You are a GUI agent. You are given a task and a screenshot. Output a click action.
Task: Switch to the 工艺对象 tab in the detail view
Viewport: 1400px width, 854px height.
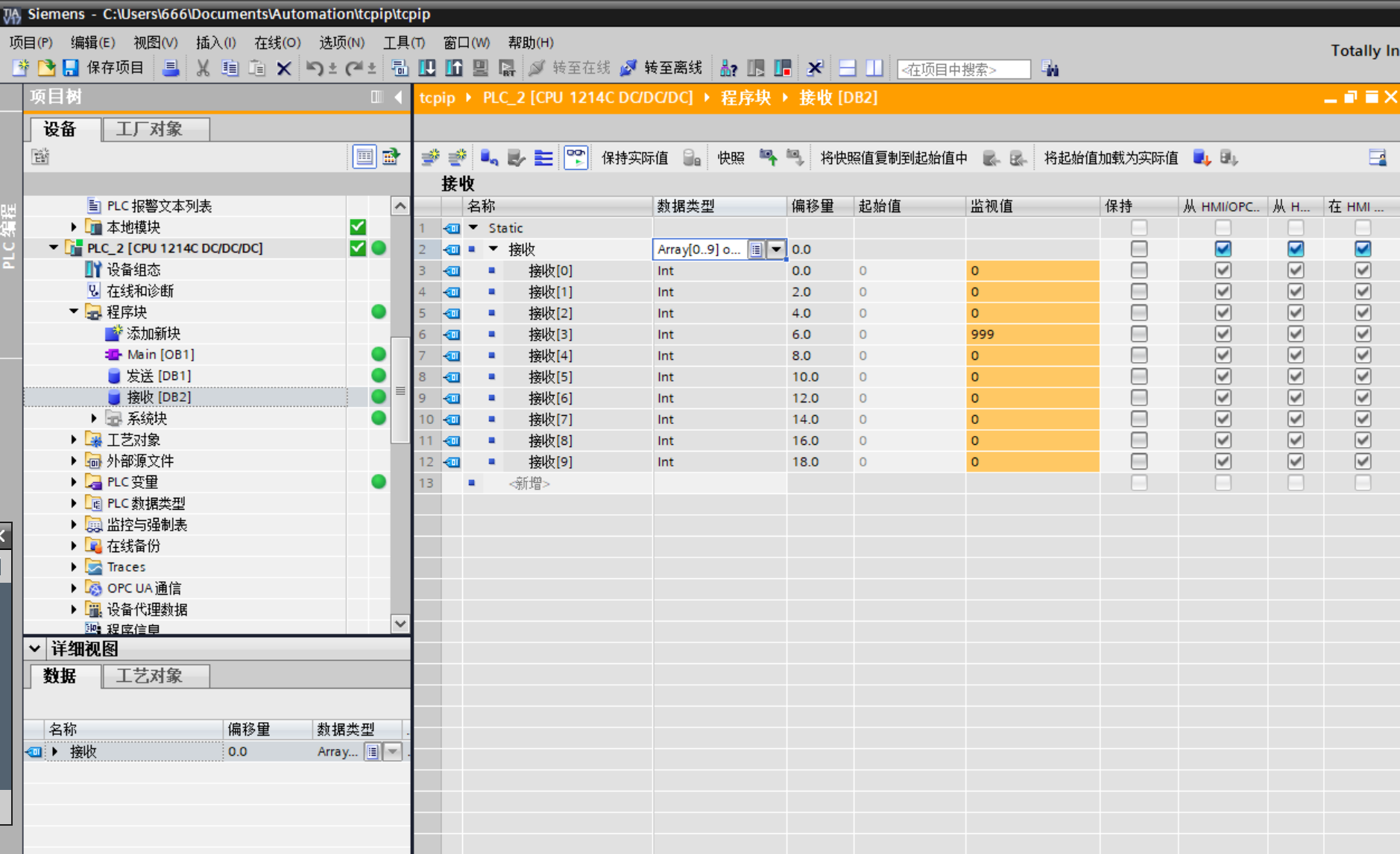point(157,676)
